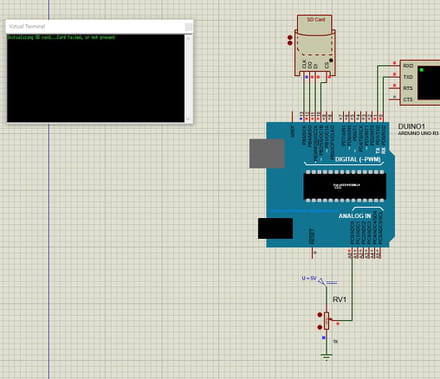Click the gray USB connector on Arduino
440x379 pixels.
[x=267, y=153]
